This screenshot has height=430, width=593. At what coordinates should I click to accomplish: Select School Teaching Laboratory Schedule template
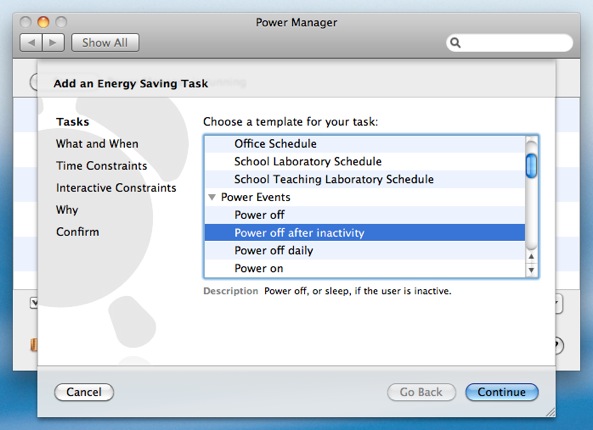pos(365,179)
